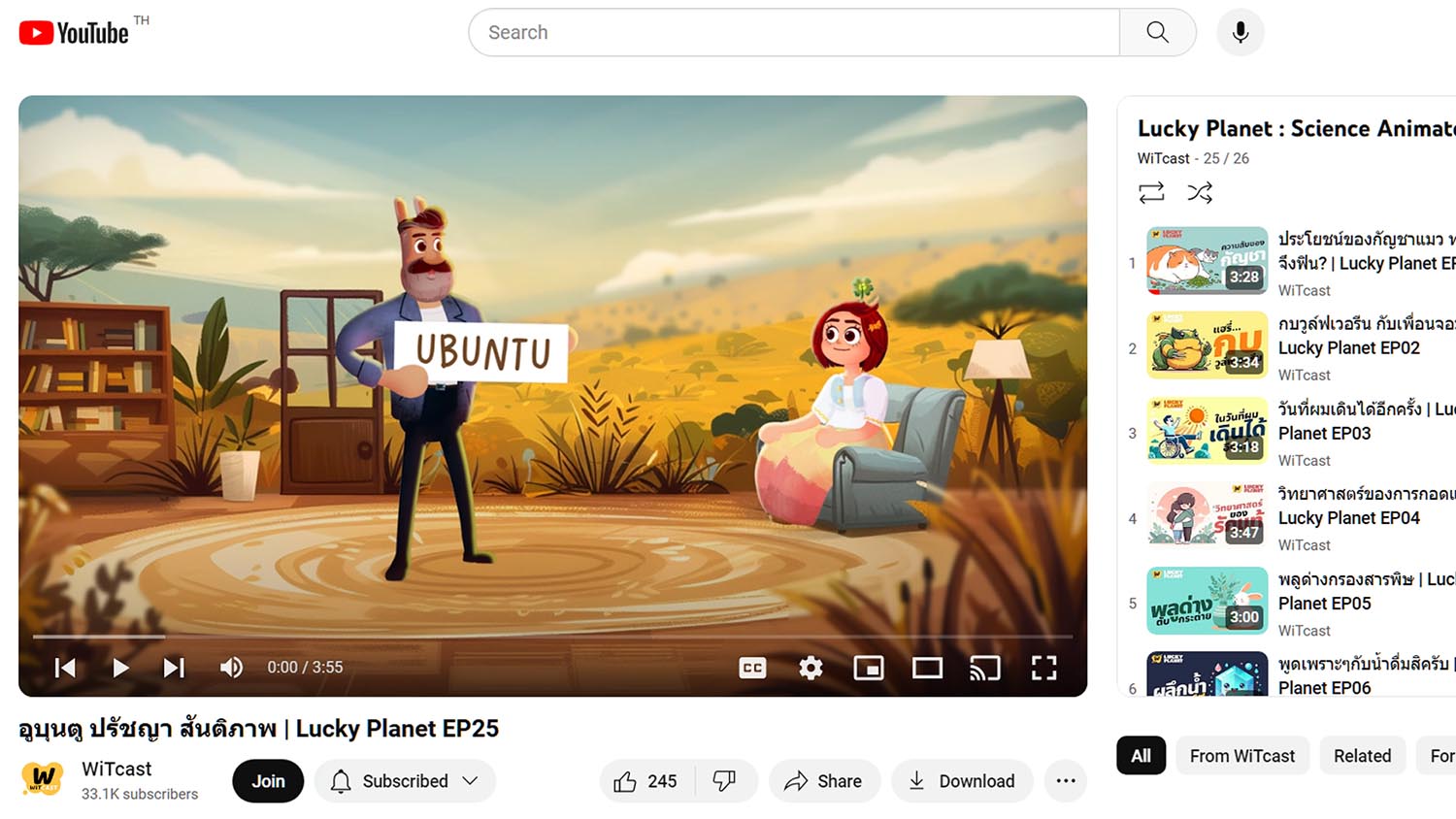Image resolution: width=1456 pixels, height=819 pixels.
Task: Select the From WiCast filter chip
Action: pos(1241,756)
